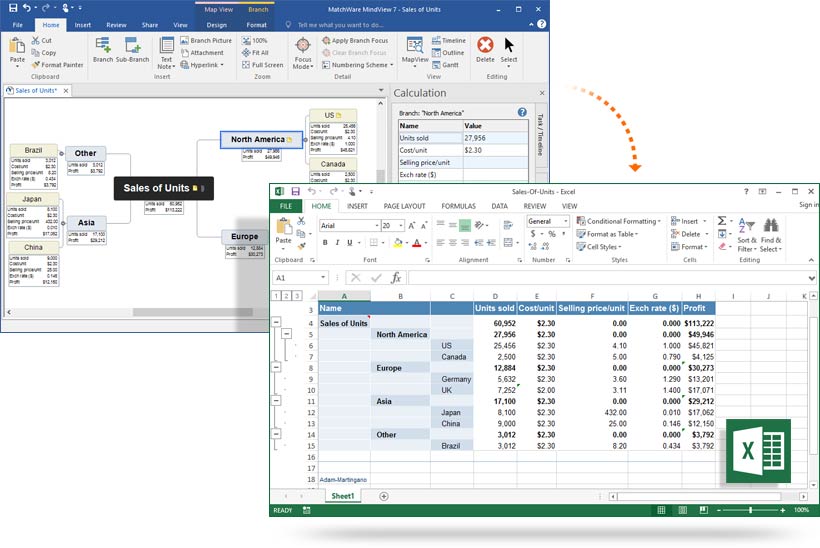Click Excel Paste icon

(283, 226)
